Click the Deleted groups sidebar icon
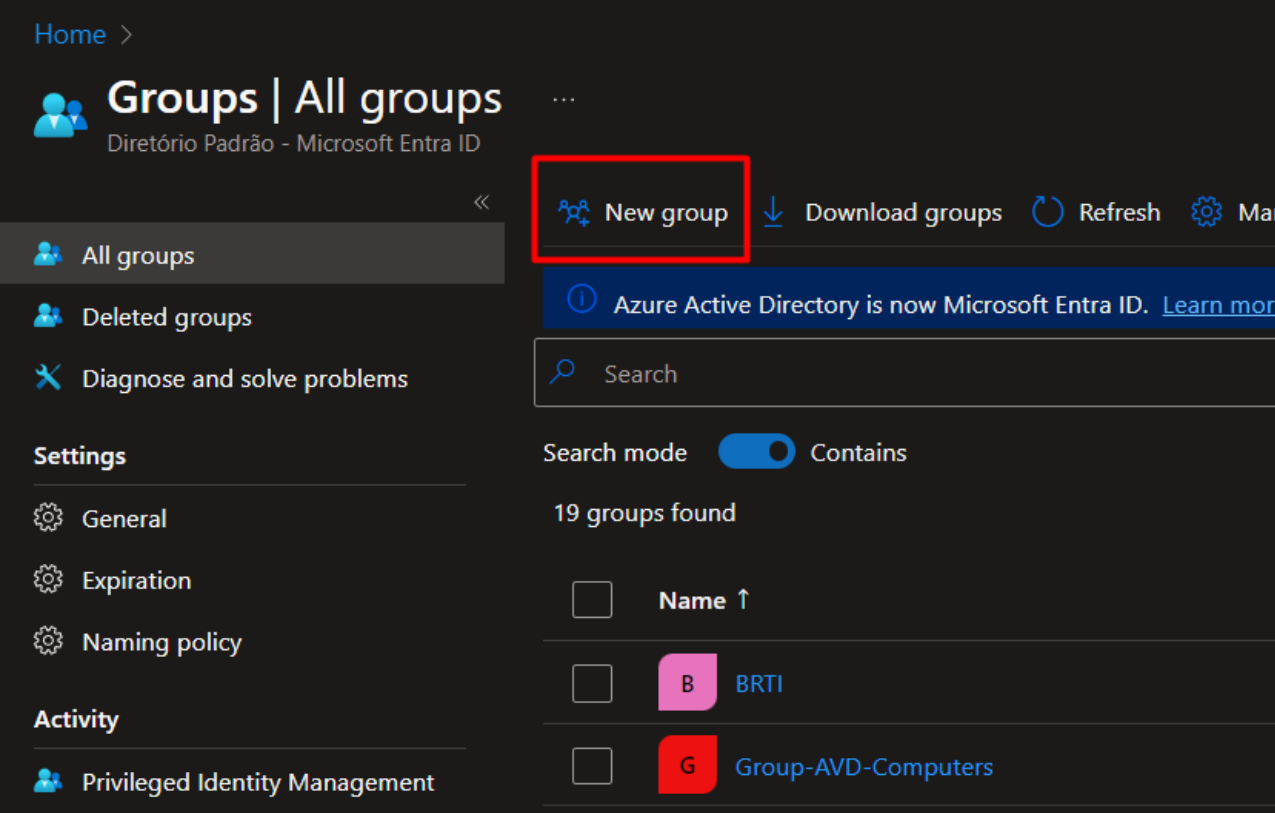 coord(47,316)
